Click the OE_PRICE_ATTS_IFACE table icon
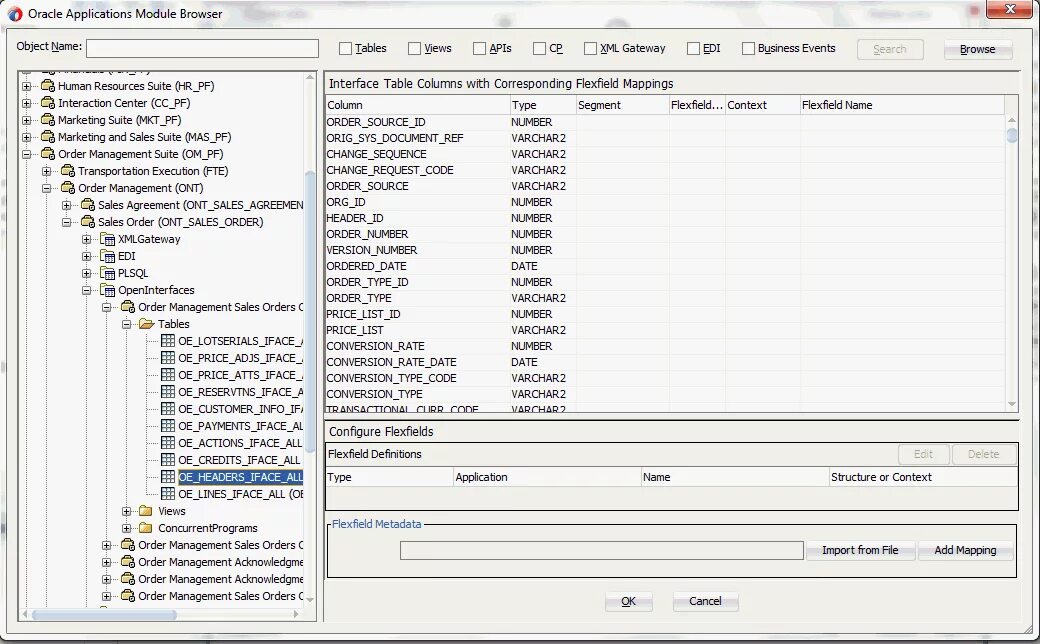 coord(168,375)
